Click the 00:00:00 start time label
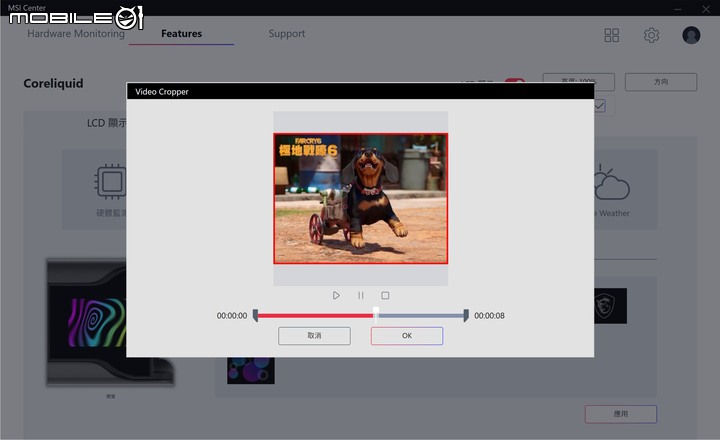The image size is (720, 440). point(232,316)
